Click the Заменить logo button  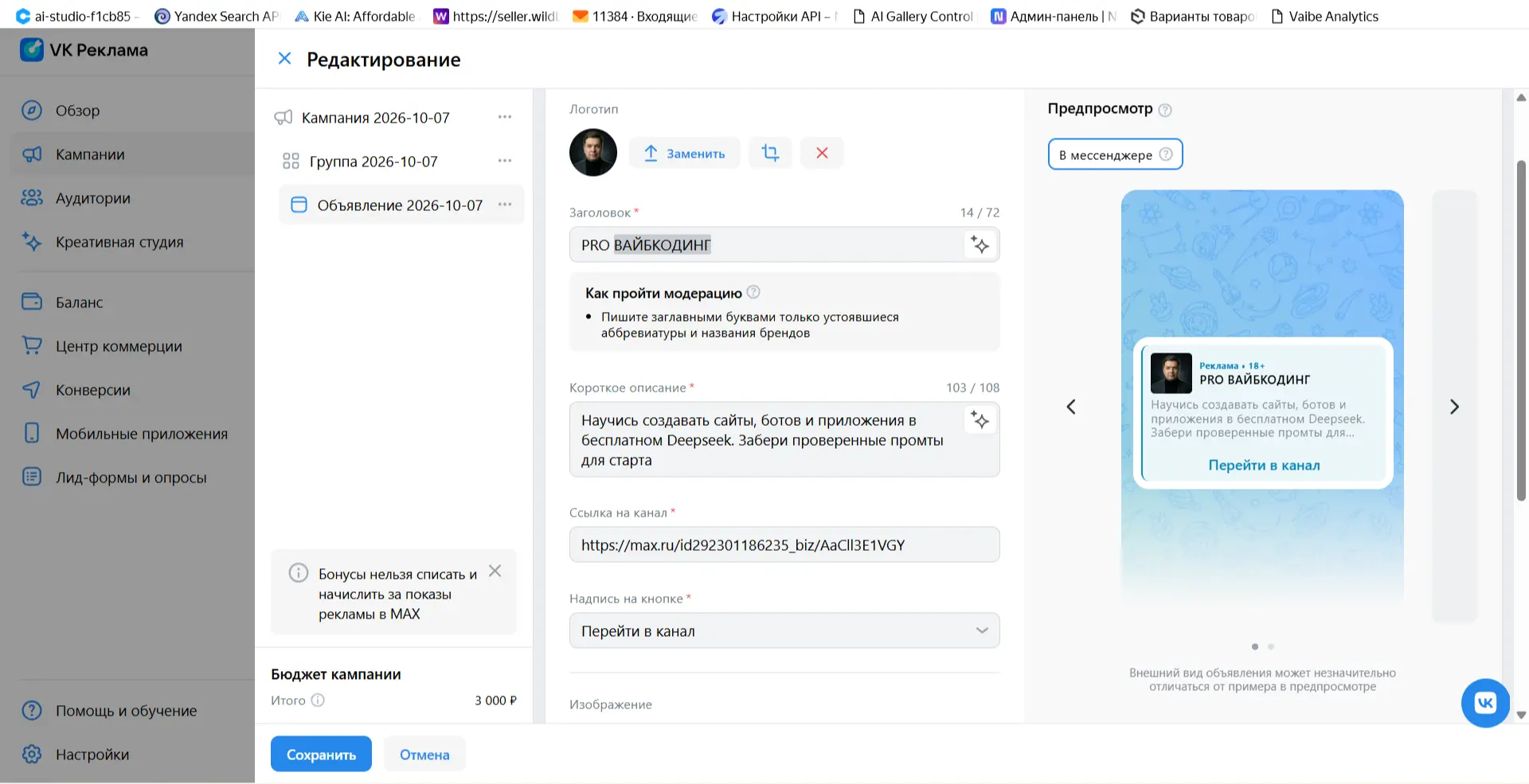(x=685, y=153)
